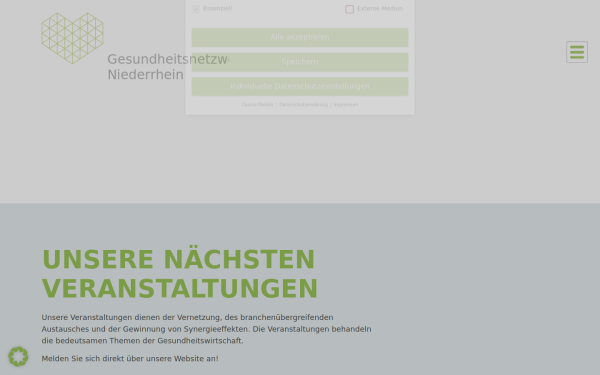The height and width of the screenshot is (375, 600).
Task: Open the Impressum link
Action: coord(346,104)
